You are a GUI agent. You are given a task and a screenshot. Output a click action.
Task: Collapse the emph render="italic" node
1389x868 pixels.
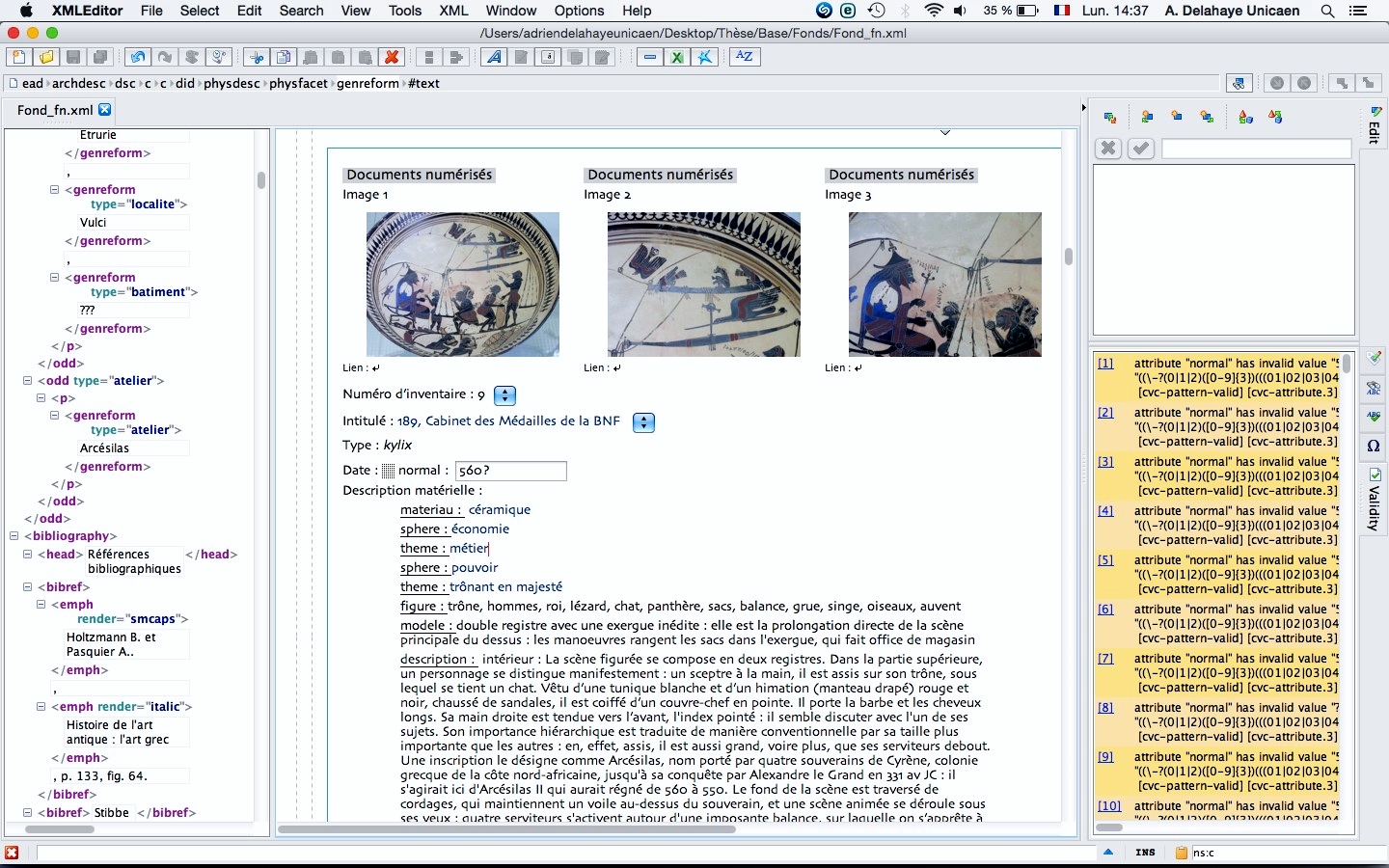pos(41,707)
